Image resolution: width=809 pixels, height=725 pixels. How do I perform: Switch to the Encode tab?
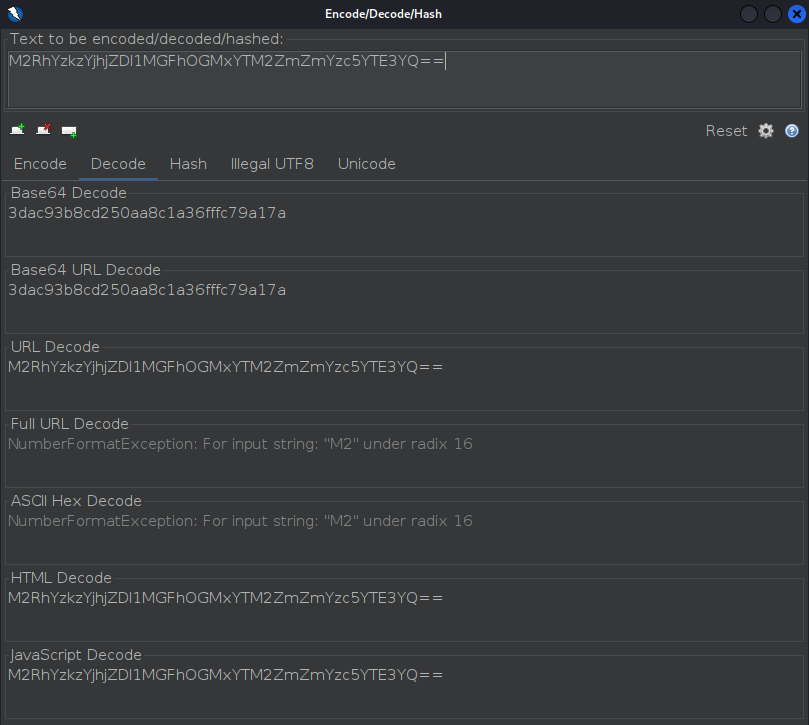tap(40, 164)
